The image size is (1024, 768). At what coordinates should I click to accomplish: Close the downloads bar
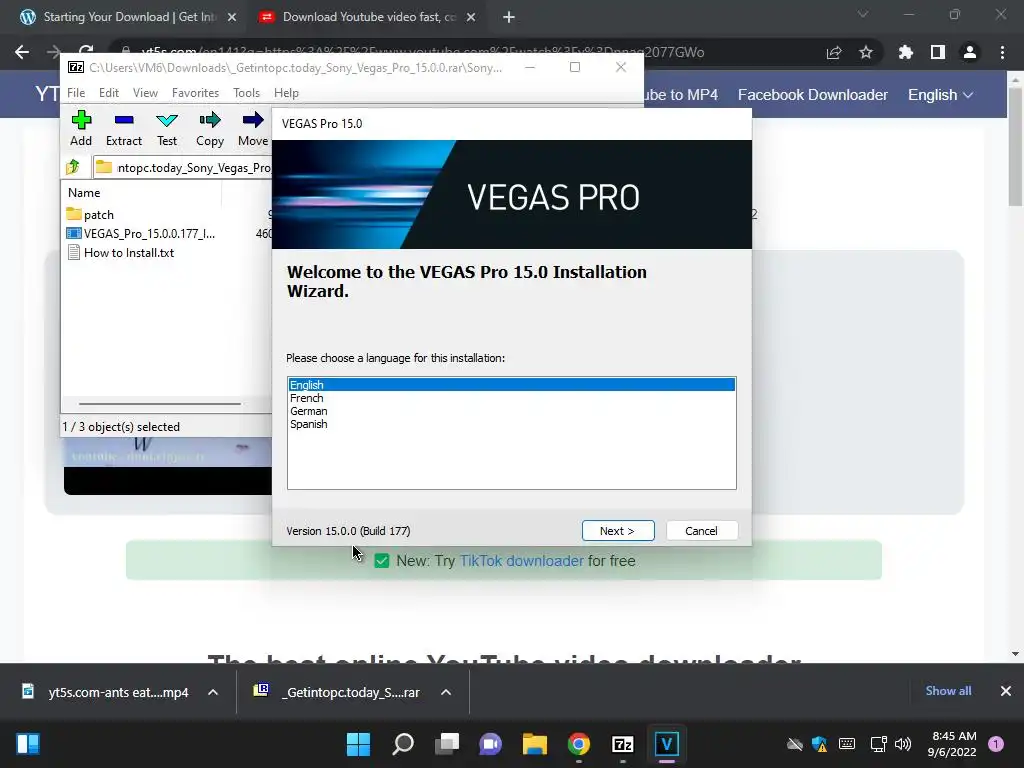point(1006,691)
